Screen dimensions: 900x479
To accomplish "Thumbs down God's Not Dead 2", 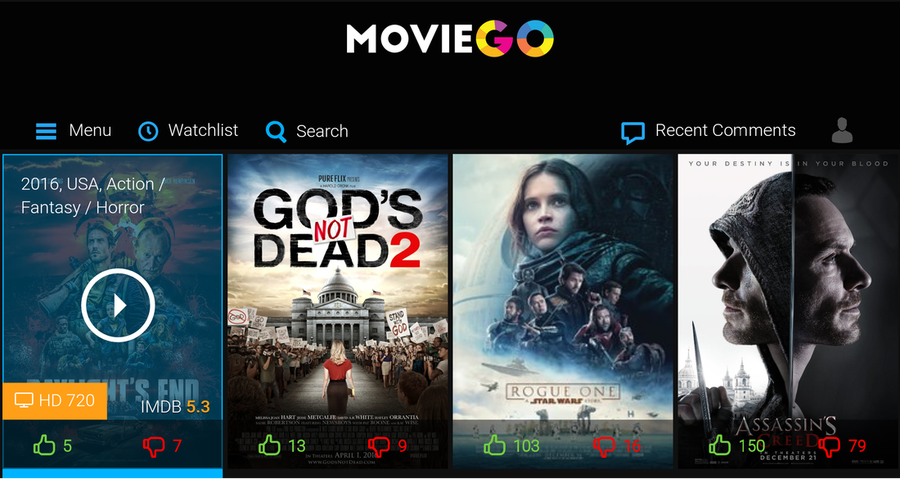I will (379, 446).
